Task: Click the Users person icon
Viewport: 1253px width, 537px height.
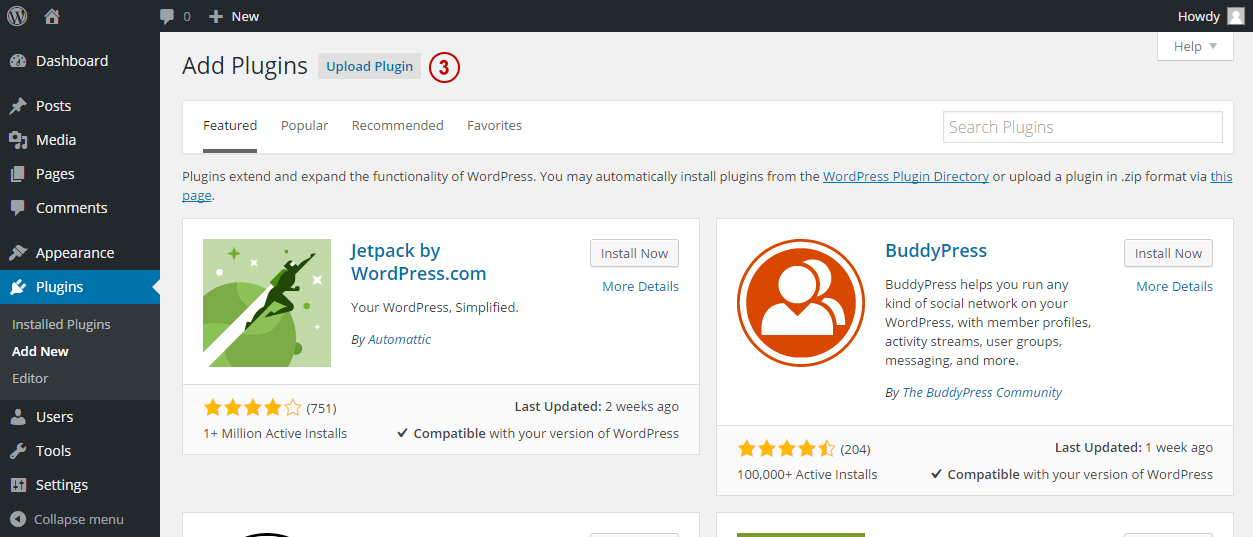Action: 18,417
